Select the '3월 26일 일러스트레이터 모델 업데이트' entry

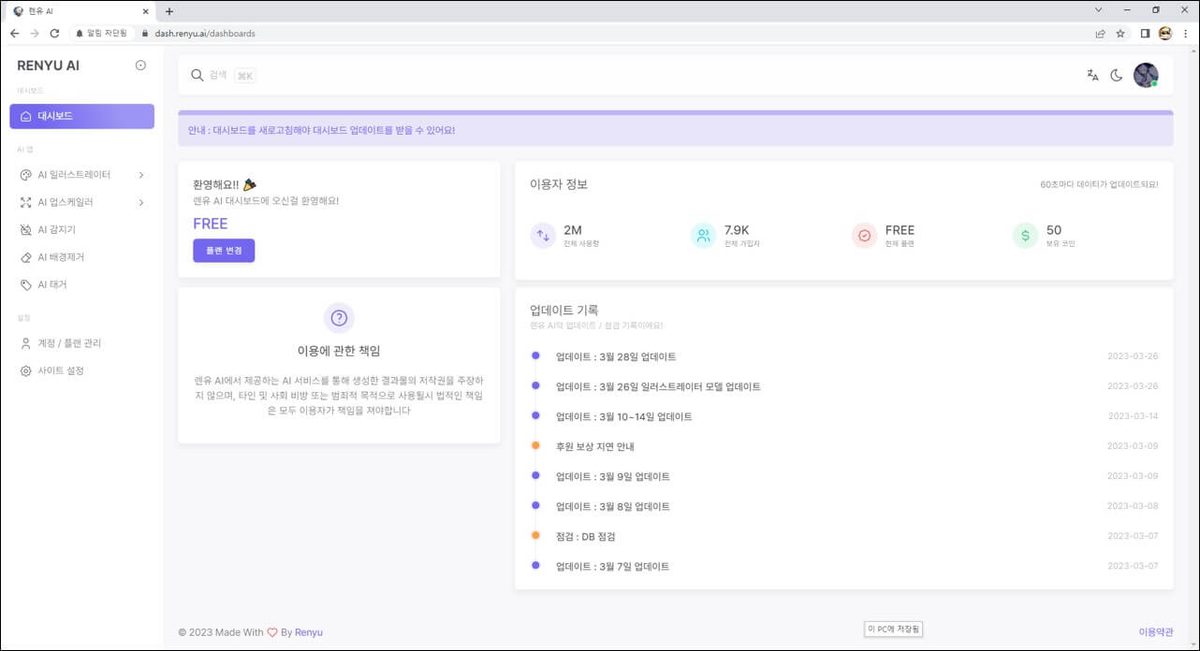pyautogui.click(x=658, y=387)
